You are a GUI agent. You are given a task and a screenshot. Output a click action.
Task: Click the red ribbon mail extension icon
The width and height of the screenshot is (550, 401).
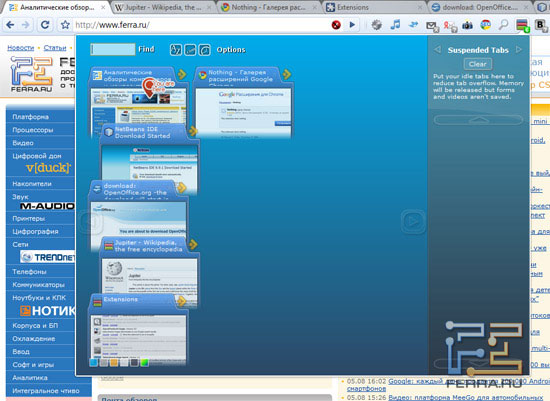coord(450,26)
